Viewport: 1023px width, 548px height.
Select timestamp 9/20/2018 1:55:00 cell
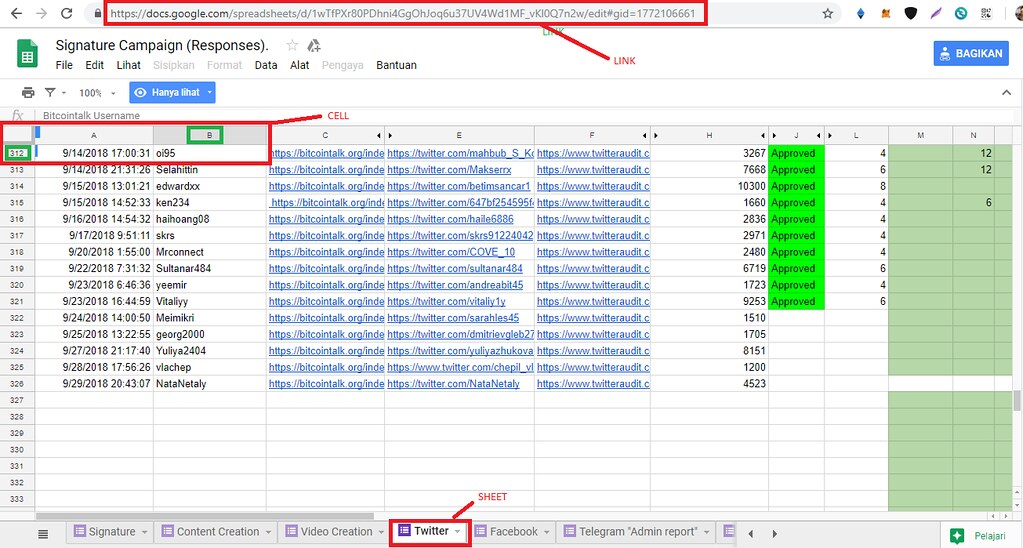click(x=94, y=252)
